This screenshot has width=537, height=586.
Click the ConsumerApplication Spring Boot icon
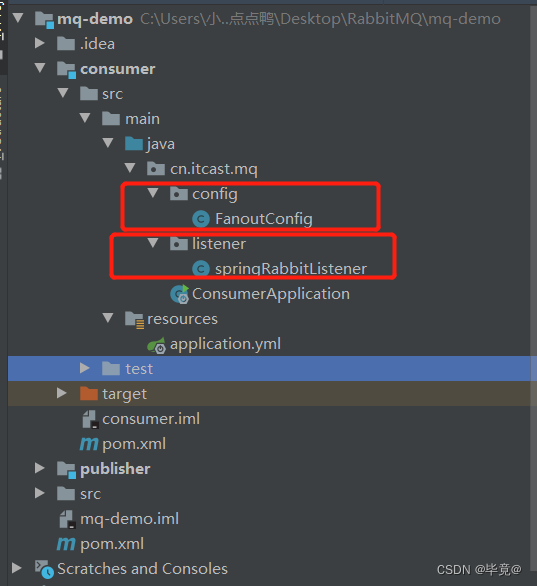pos(180,294)
